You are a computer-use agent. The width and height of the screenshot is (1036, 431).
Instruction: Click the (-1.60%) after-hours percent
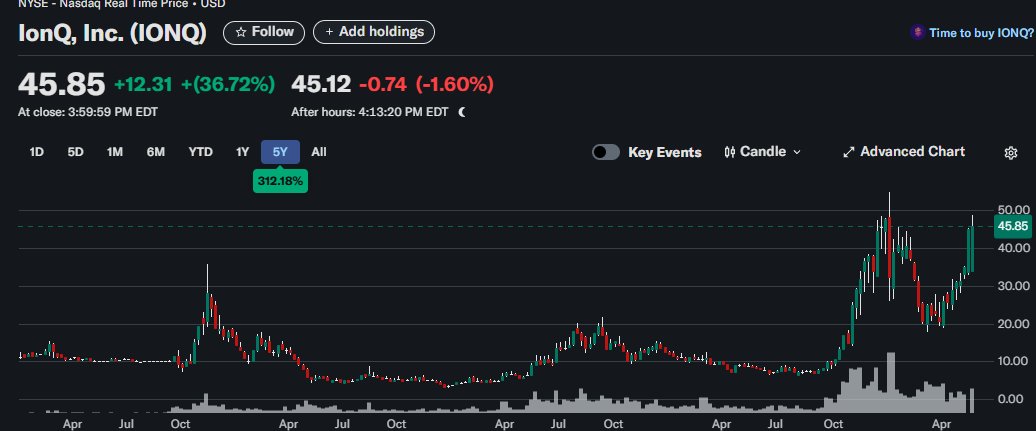point(455,85)
